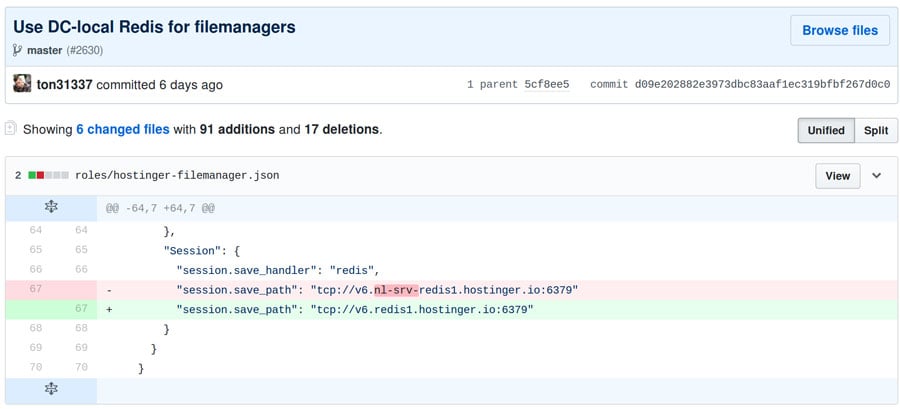Select deleted line number 67
This screenshot has height=409, width=900.
pyautogui.click(x=35, y=290)
